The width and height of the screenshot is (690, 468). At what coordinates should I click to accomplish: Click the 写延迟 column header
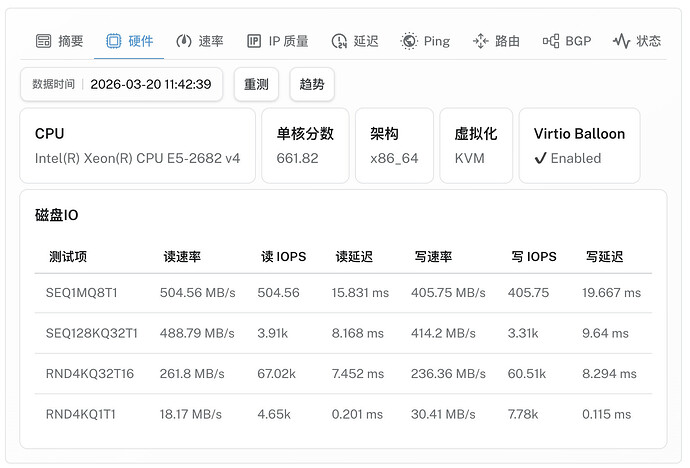point(604,256)
